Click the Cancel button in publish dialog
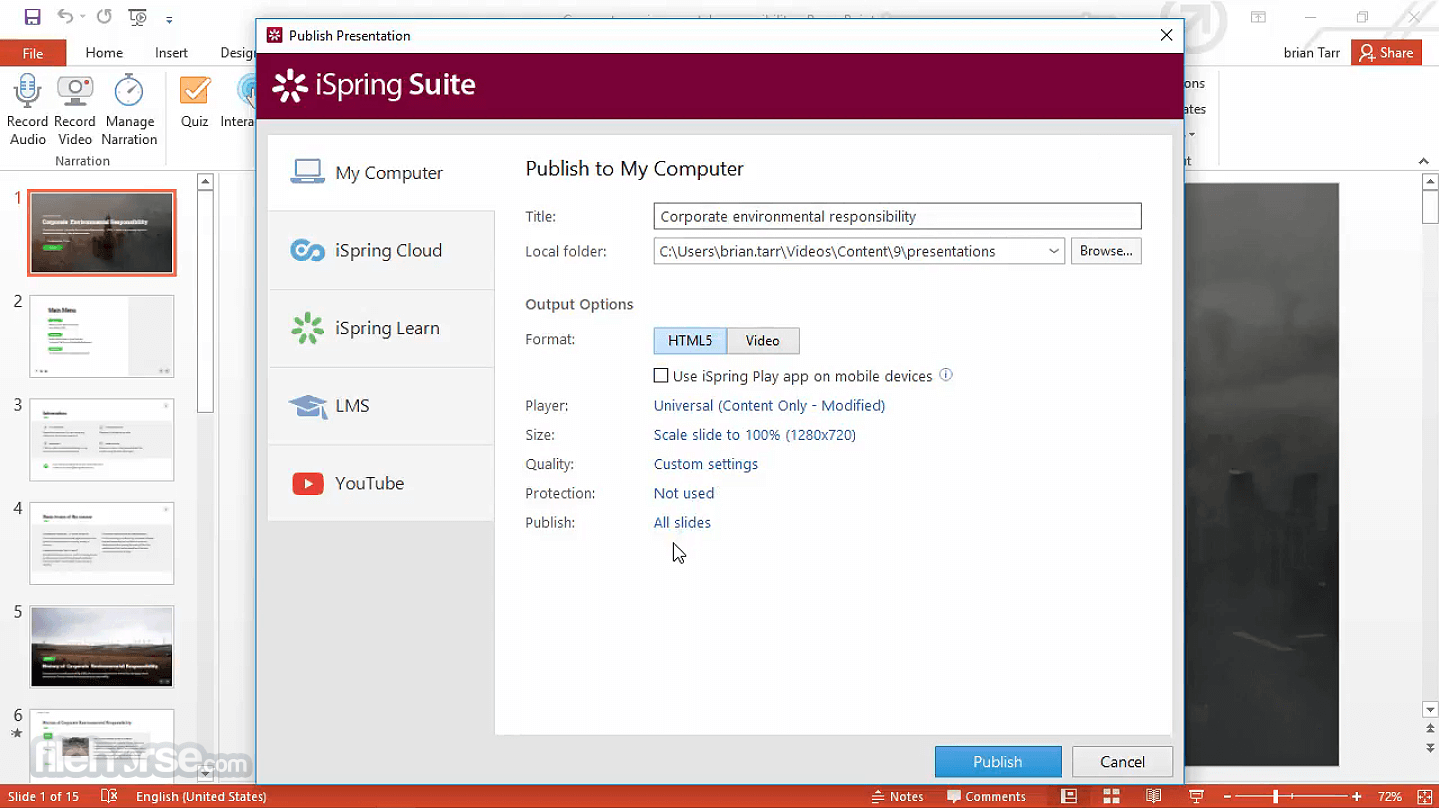Image resolution: width=1439 pixels, height=808 pixels. pos(1122,762)
